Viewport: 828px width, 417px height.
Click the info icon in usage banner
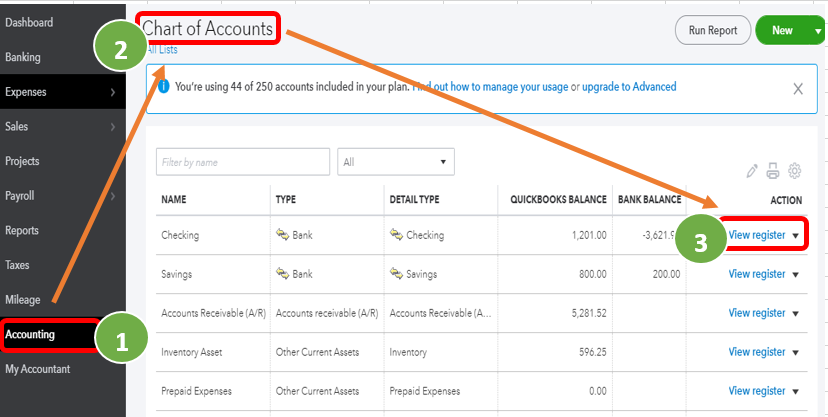pyautogui.click(x=164, y=87)
